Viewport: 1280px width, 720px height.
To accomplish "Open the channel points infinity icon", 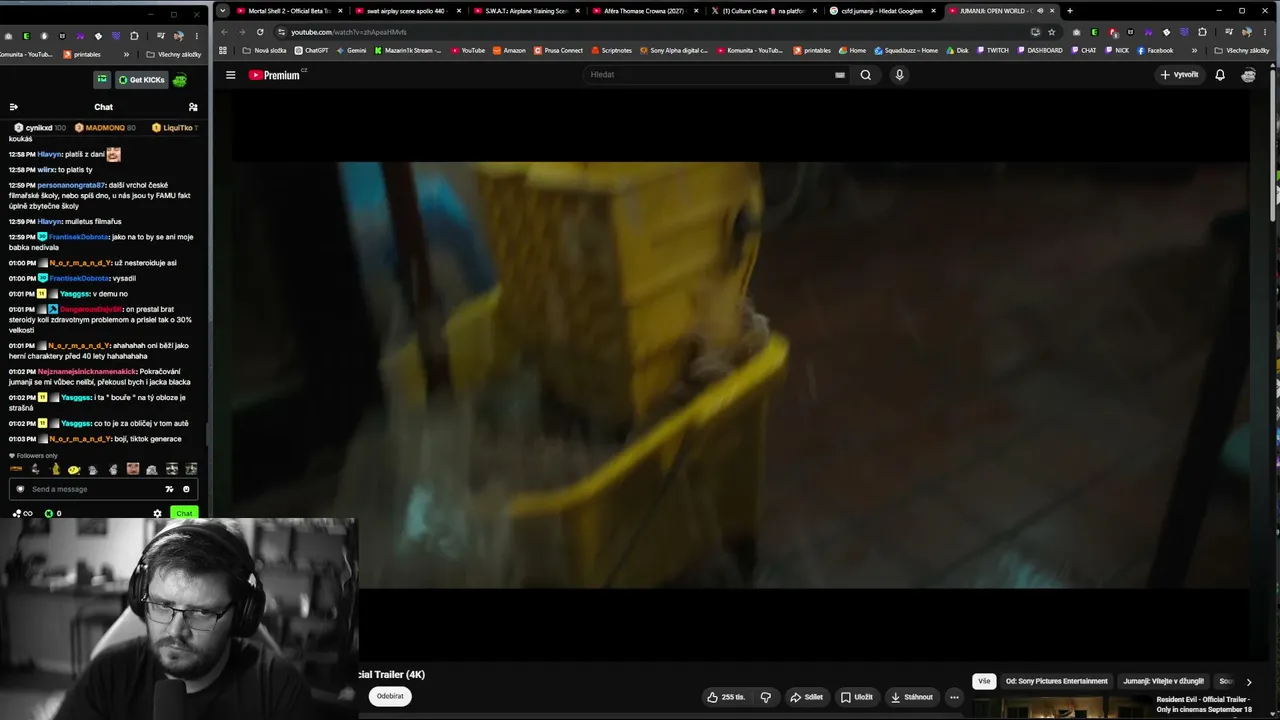I will (22, 513).
